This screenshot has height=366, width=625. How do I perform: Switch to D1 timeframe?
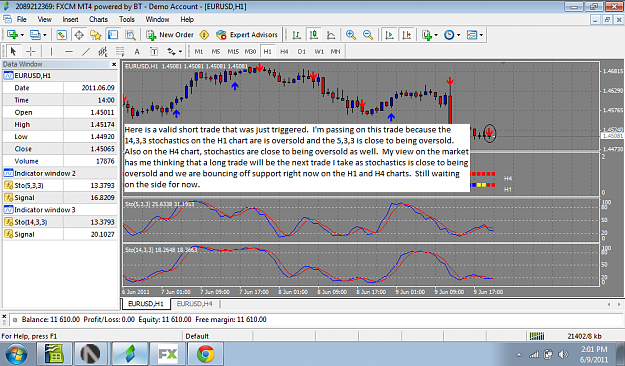point(301,51)
